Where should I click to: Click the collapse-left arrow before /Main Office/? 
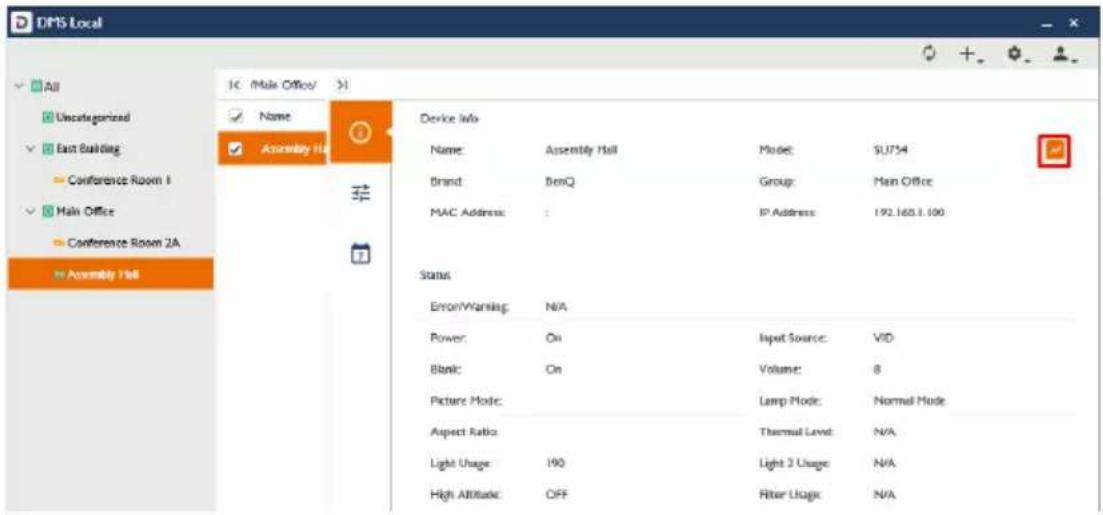234,85
